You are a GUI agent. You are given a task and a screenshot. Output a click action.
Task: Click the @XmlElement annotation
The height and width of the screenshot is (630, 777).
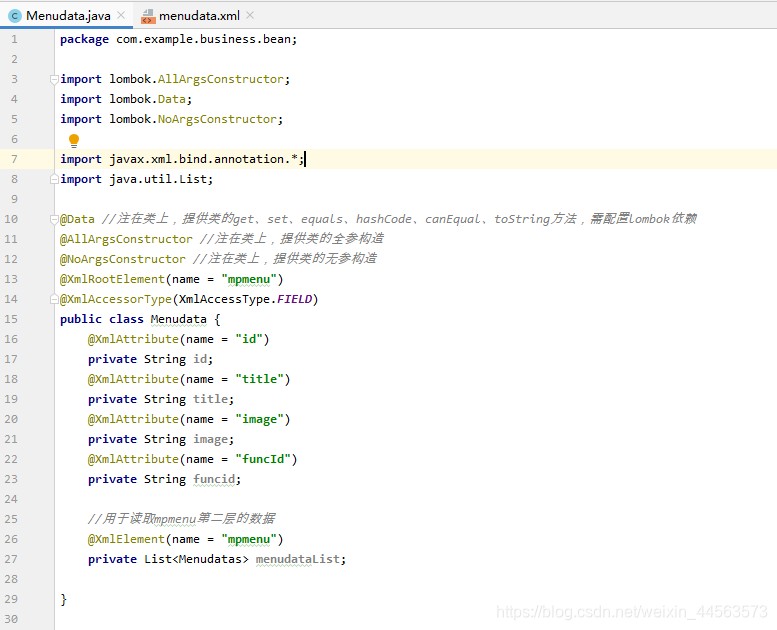[x=126, y=539]
